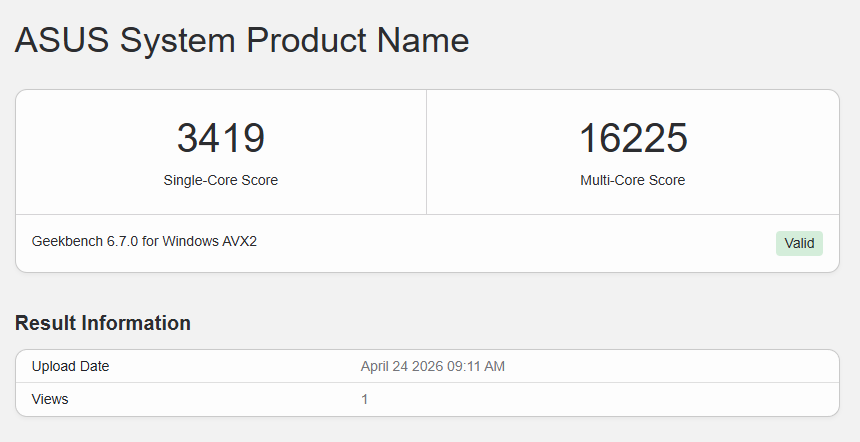Viewport: 860px width, 442px height.
Task: Click the divider between the score panels
Action: (426, 152)
